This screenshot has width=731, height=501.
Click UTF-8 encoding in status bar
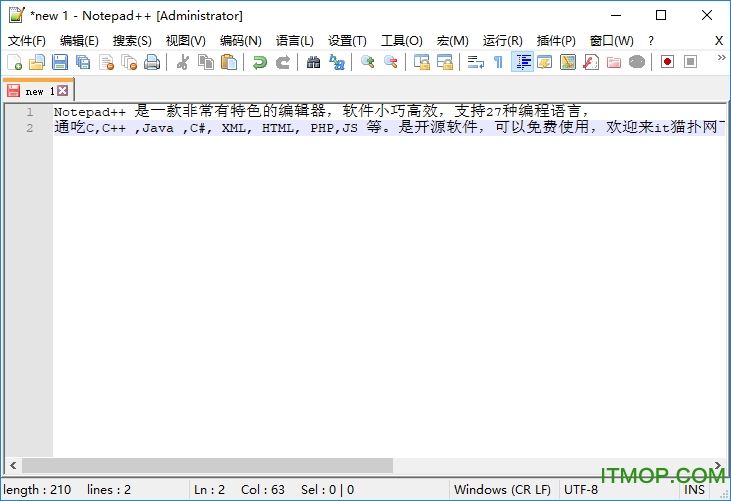[x=581, y=490]
